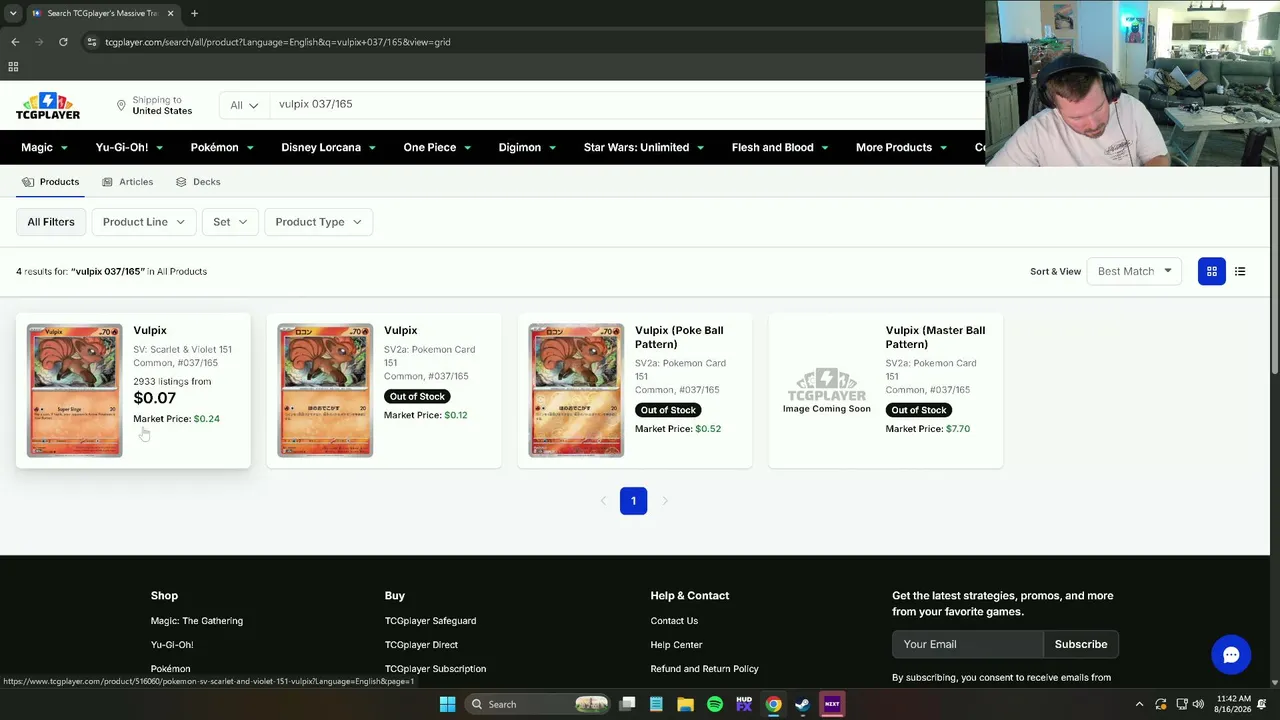The width and height of the screenshot is (1280, 720).
Task: Open HUD FX app on taskbar
Action: 743,704
